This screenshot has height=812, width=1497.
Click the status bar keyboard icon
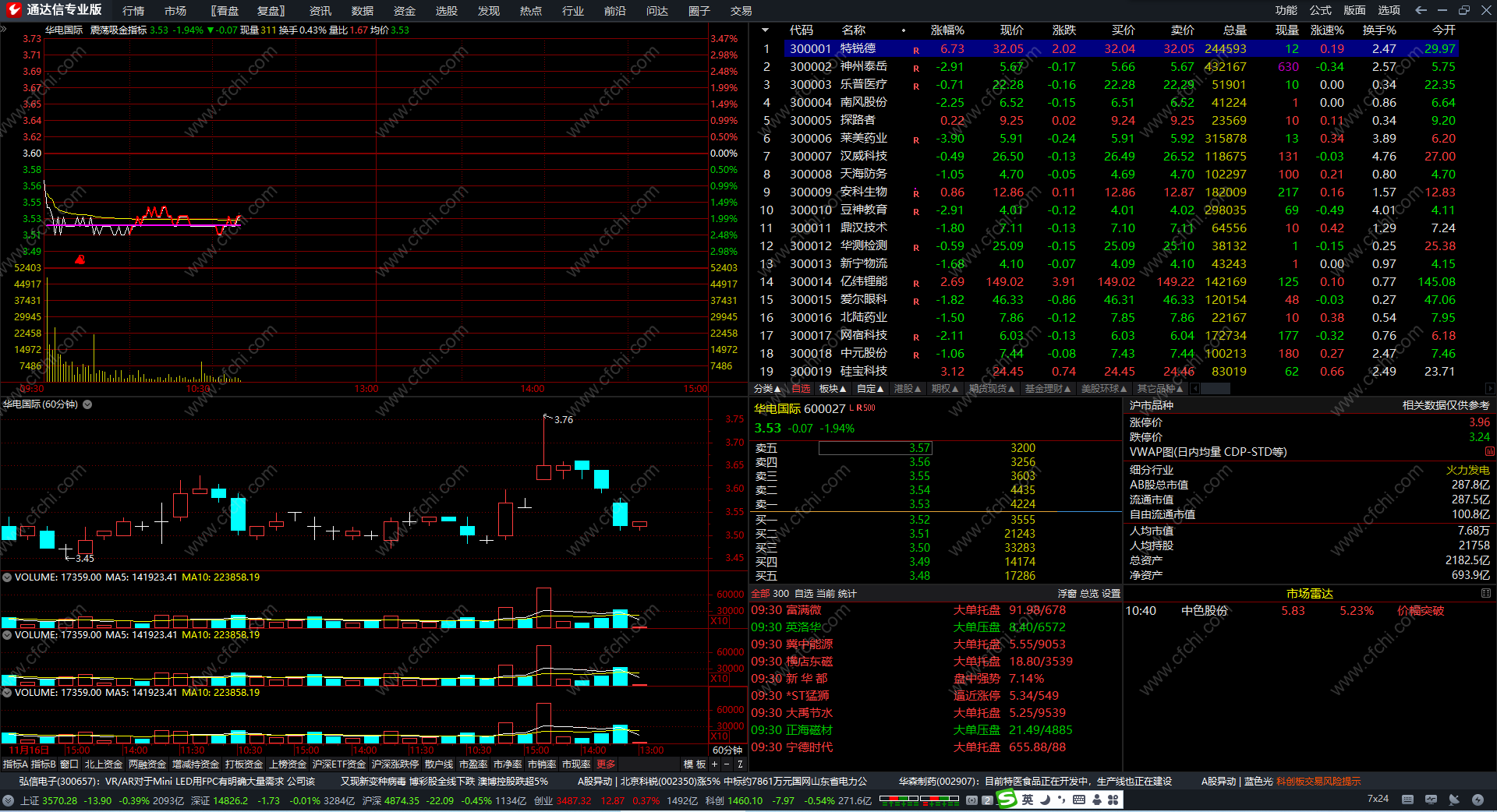[1407, 800]
